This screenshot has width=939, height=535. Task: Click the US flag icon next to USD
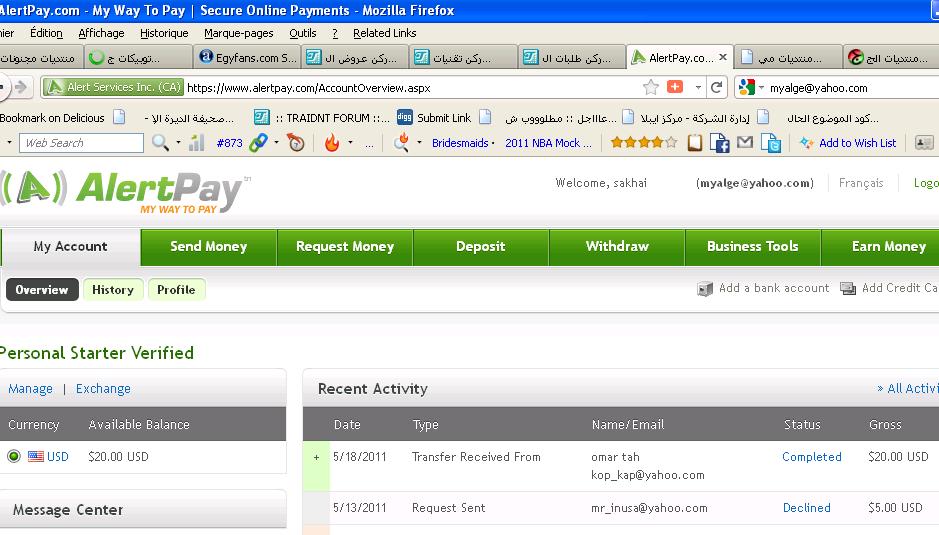36,457
